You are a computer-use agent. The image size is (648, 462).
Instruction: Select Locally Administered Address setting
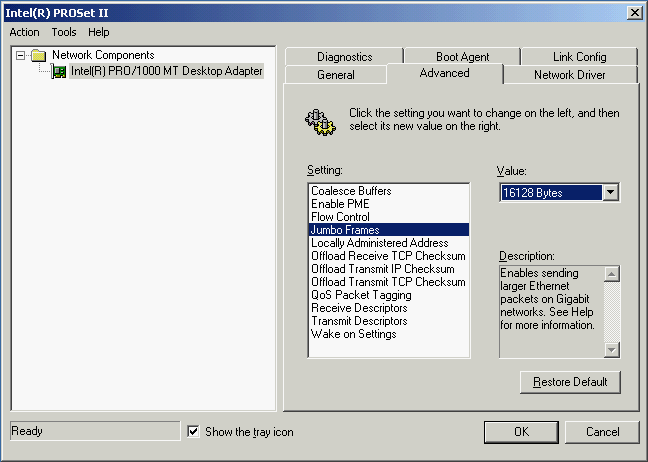(x=389, y=243)
